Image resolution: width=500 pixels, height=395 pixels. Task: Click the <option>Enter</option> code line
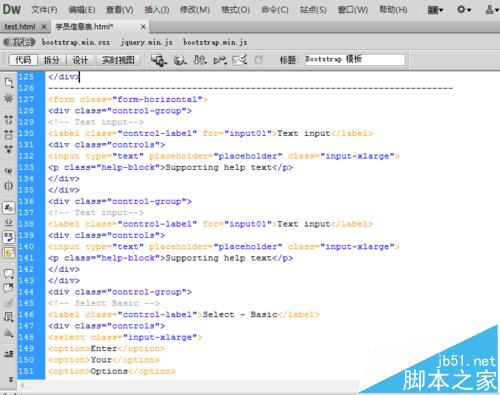coord(106,349)
